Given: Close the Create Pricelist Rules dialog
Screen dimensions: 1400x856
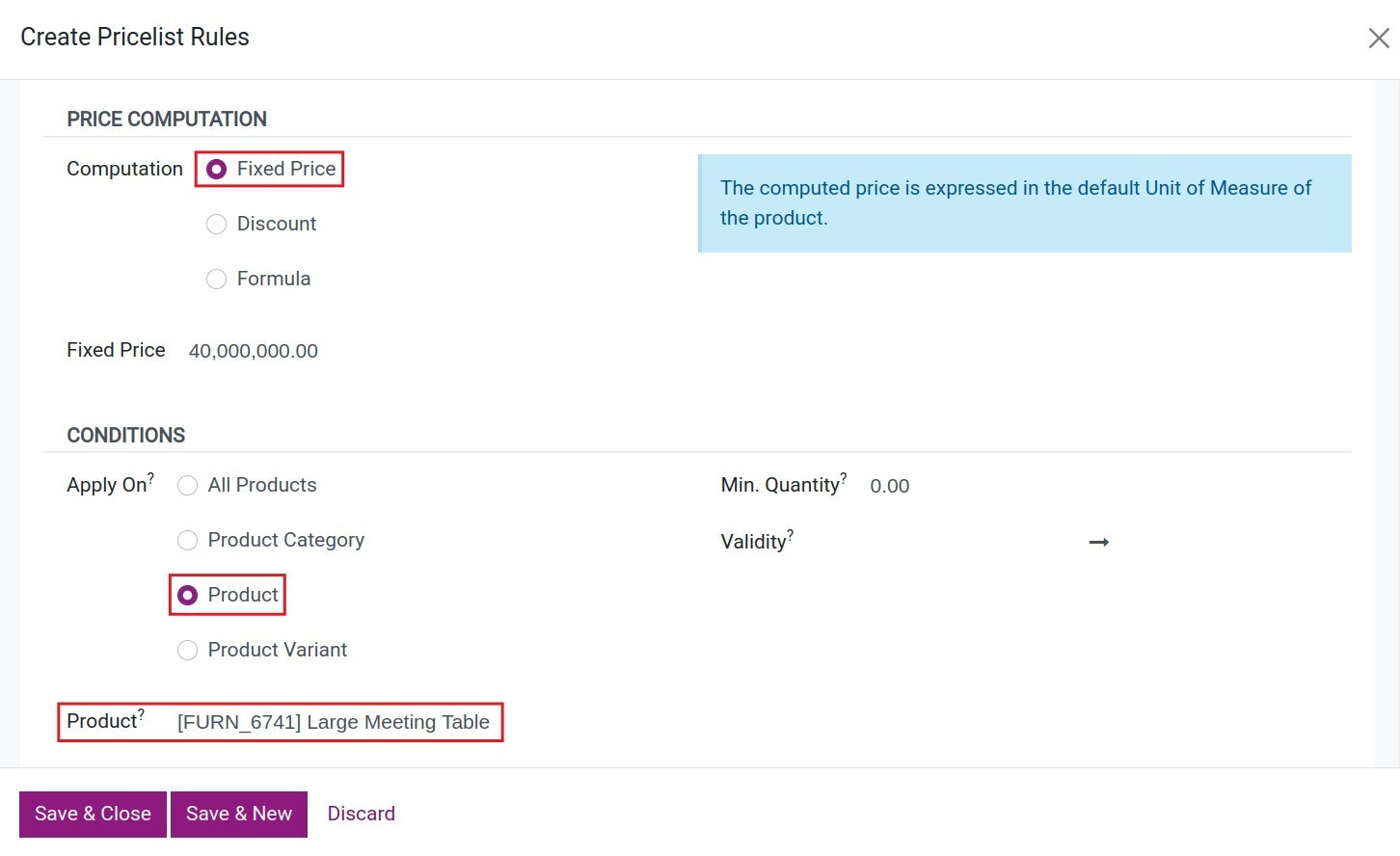Looking at the screenshot, I should click(x=1379, y=39).
